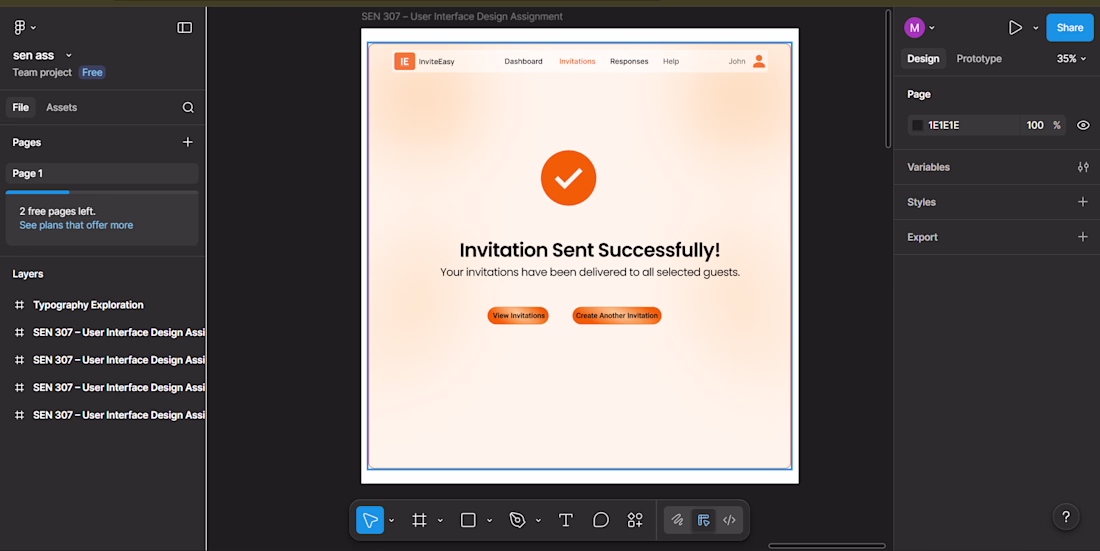This screenshot has height=551, width=1100.
Task: Select the delivered to all guests subtitle
Action: [590, 272]
